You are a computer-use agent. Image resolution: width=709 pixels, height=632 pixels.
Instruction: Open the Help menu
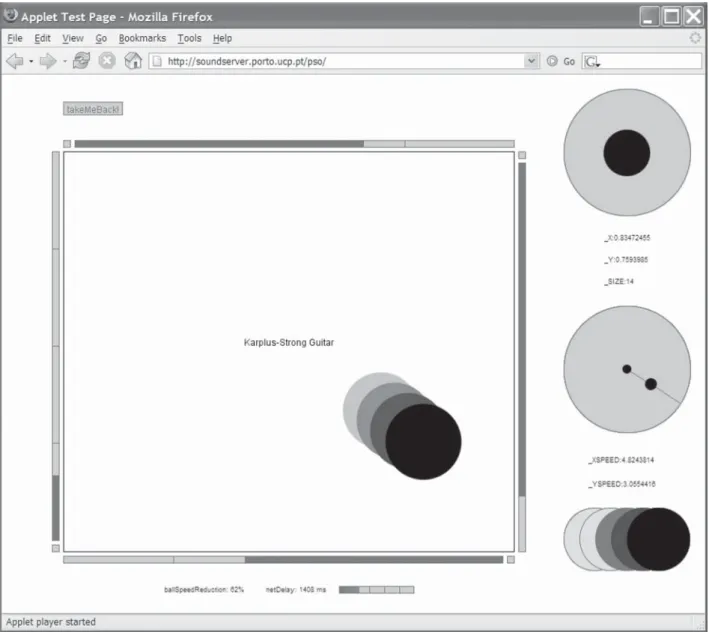pyautogui.click(x=222, y=38)
